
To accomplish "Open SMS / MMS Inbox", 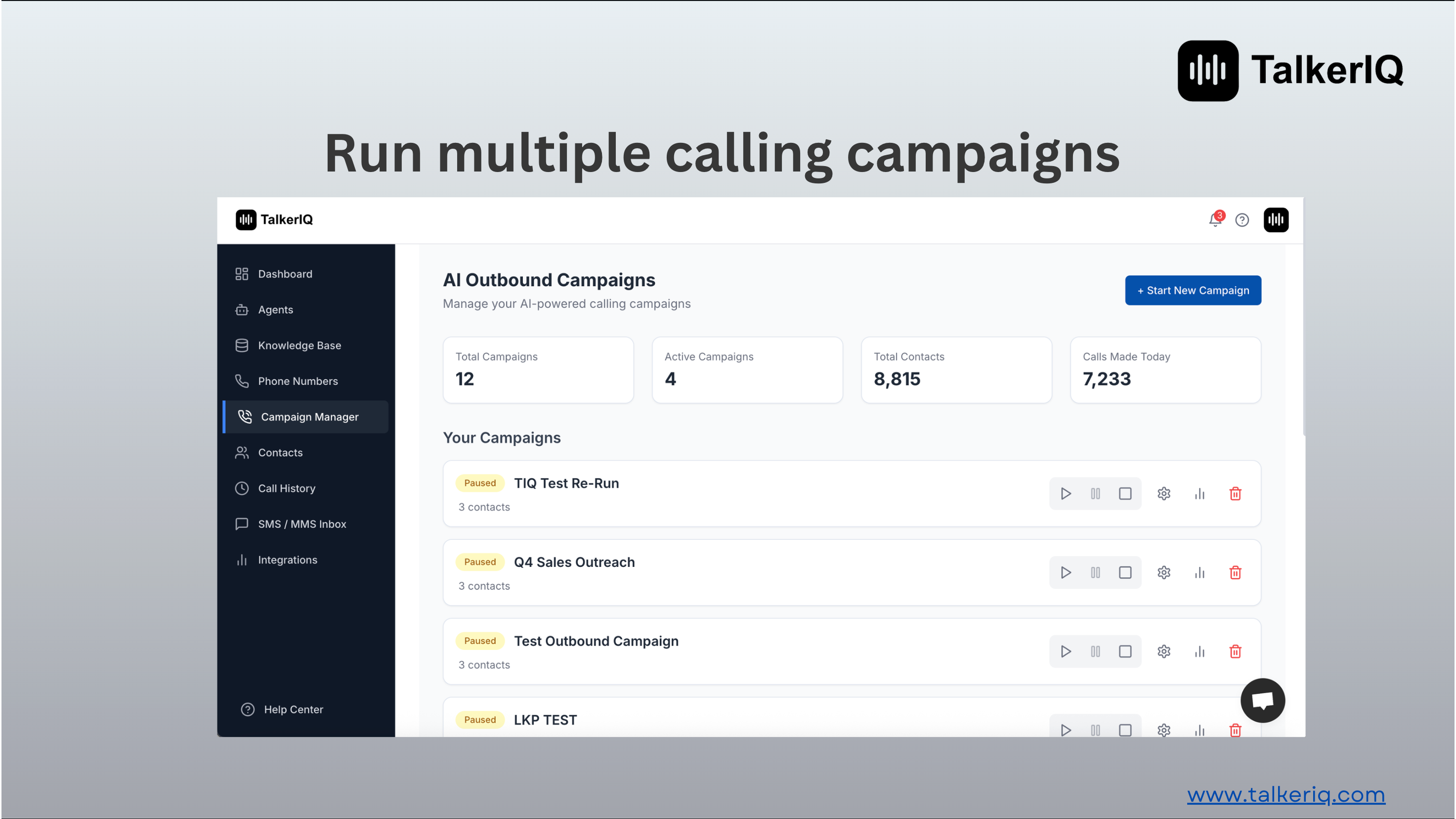I will pyautogui.click(x=302, y=524).
